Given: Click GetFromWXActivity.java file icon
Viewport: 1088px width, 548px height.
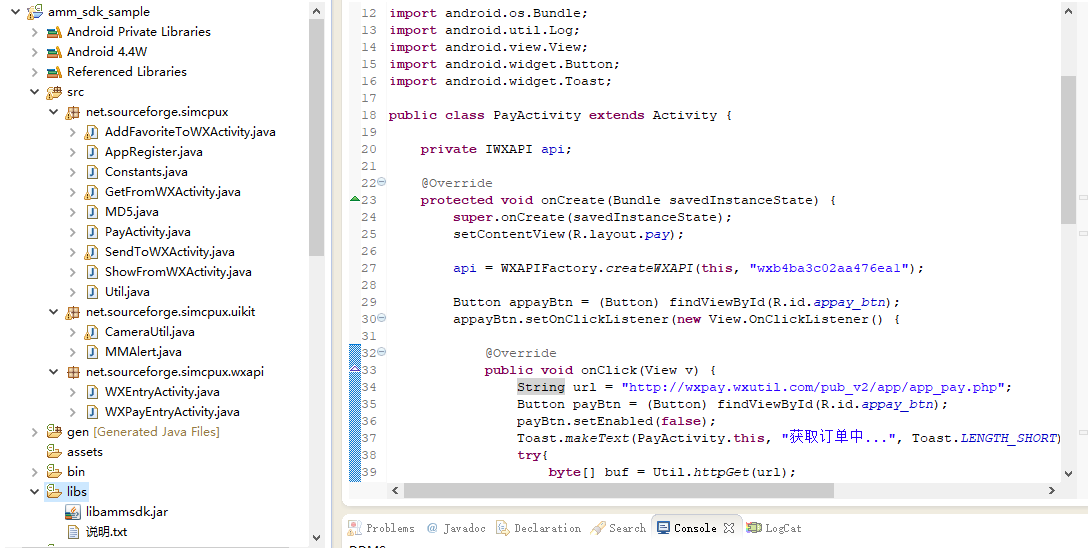Looking at the screenshot, I should coord(92,192).
